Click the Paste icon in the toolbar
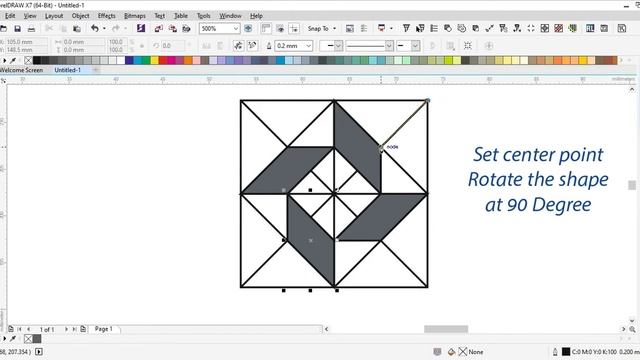Viewport: 640px width, 360px height. pyautogui.click(x=76, y=29)
